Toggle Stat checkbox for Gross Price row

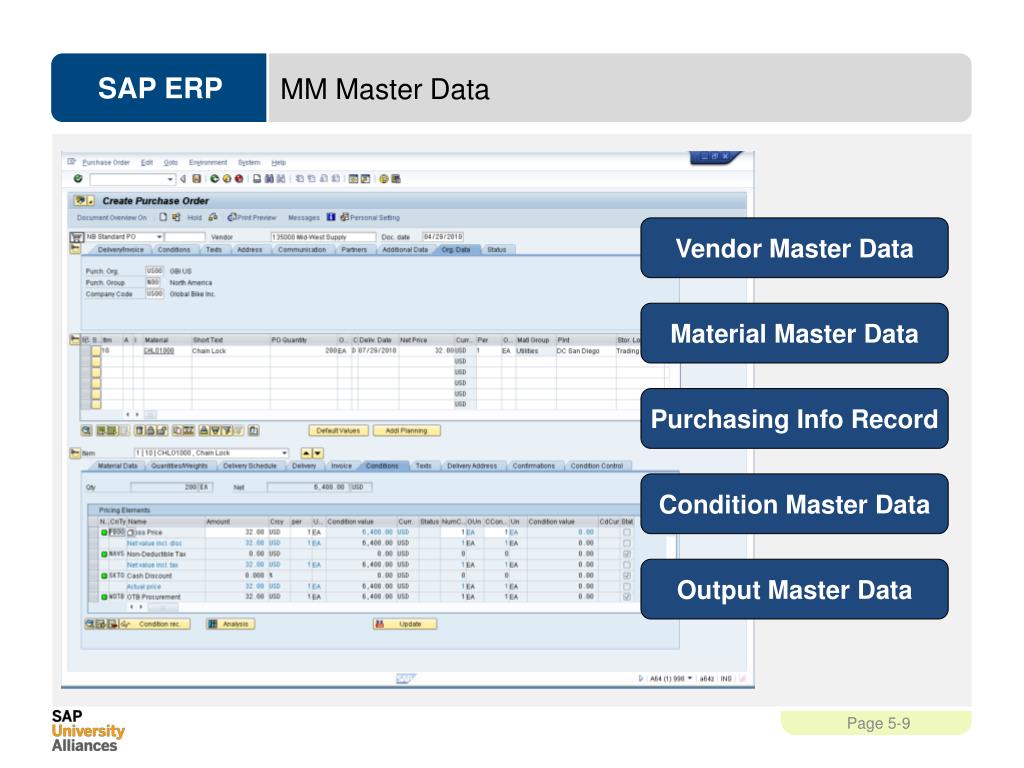tap(627, 532)
